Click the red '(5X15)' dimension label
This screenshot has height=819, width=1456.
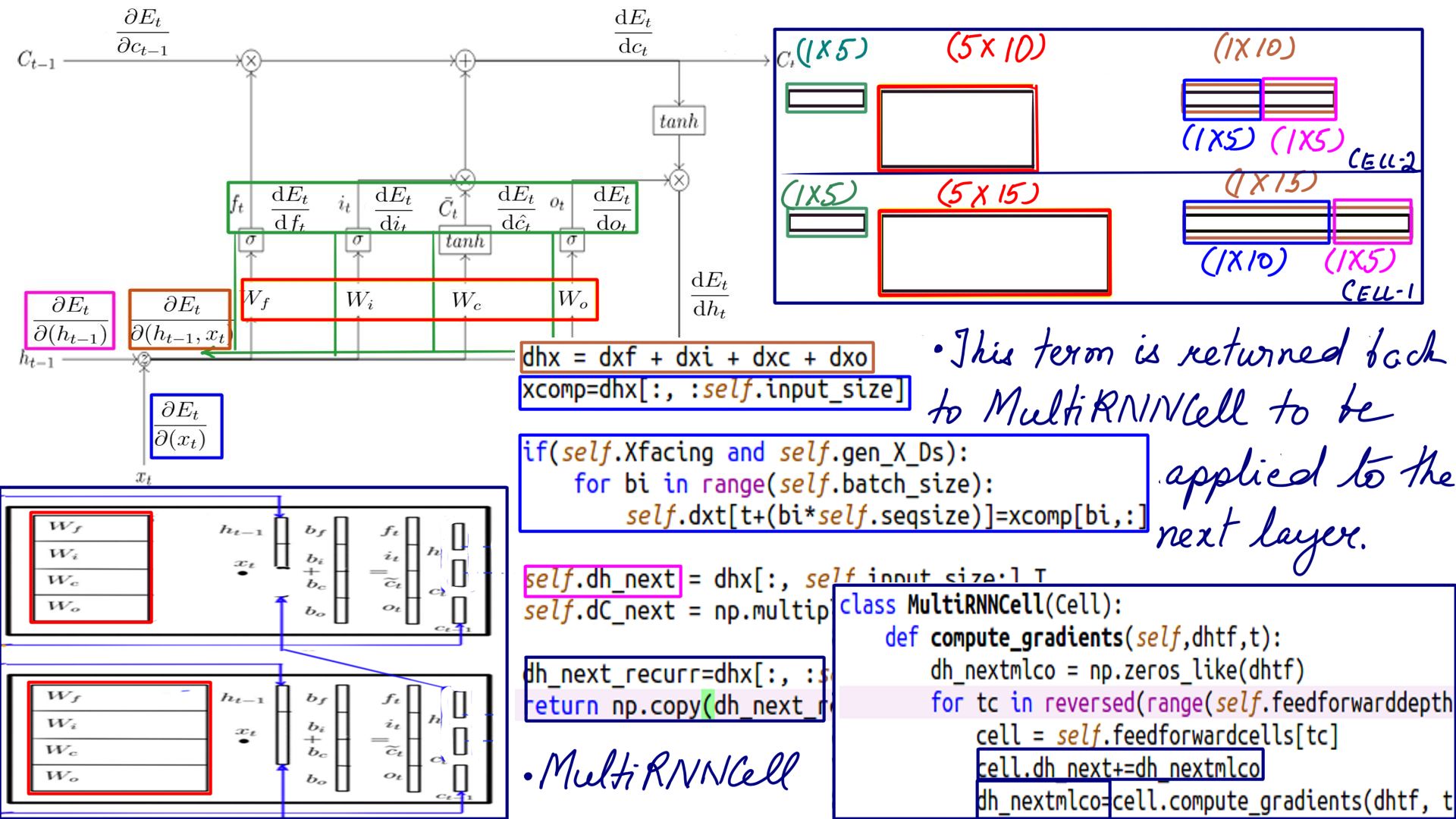pos(988,193)
